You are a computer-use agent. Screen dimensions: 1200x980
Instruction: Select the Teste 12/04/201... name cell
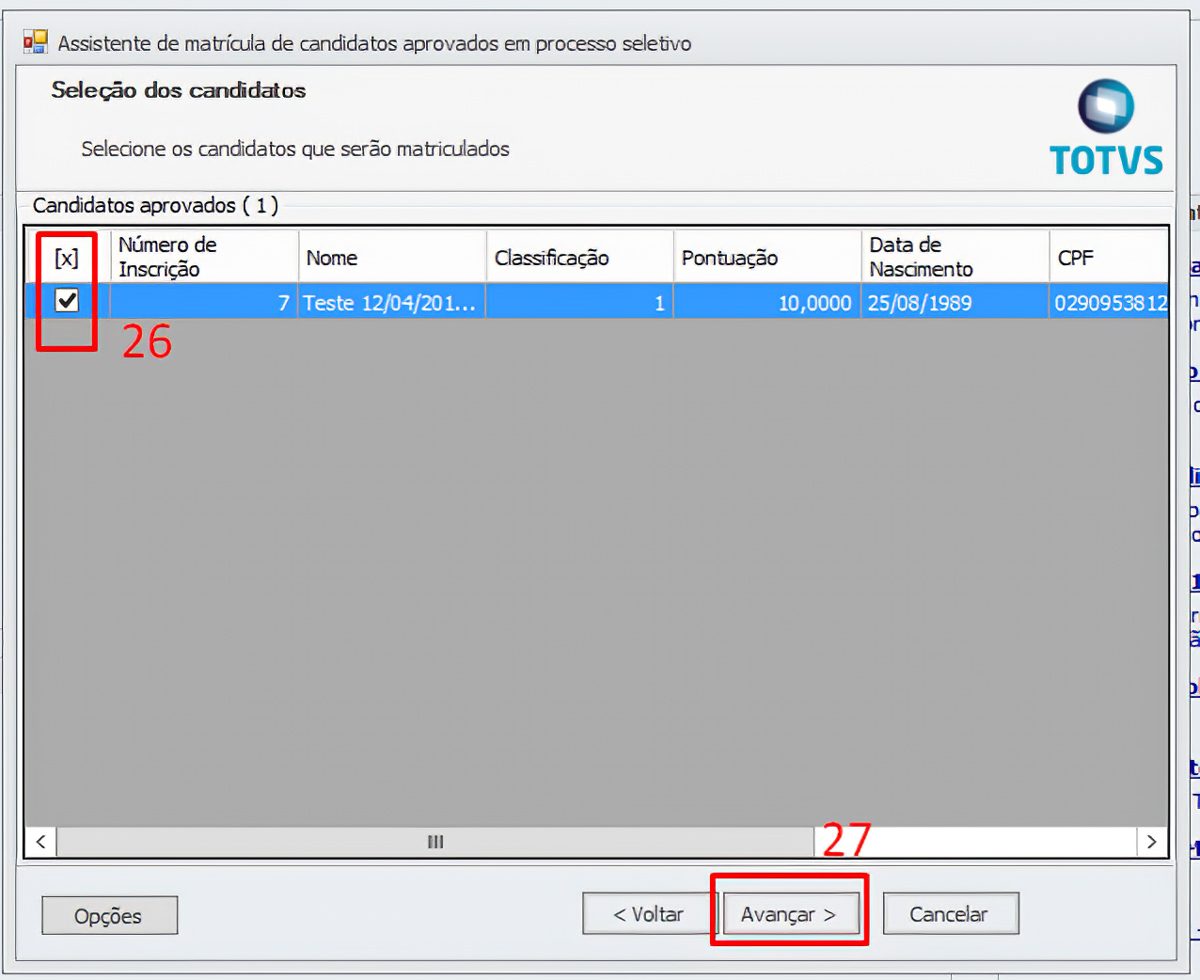click(x=391, y=303)
